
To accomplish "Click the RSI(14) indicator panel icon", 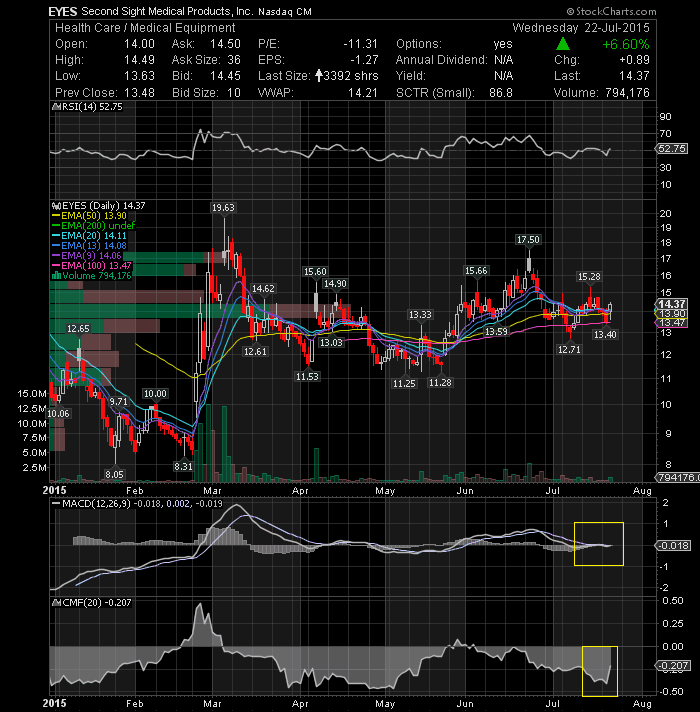I will pyautogui.click(x=56, y=107).
